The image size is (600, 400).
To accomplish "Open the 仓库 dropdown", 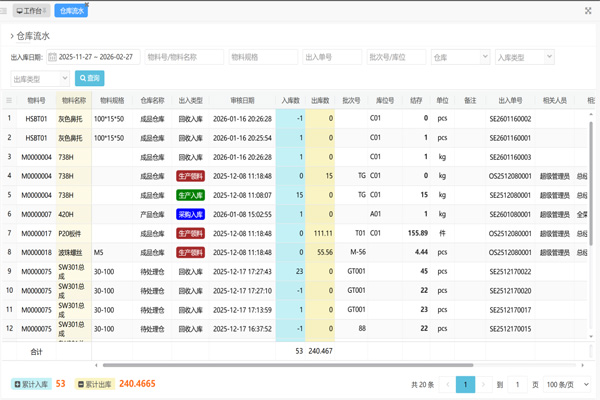I will pyautogui.click(x=460, y=57).
